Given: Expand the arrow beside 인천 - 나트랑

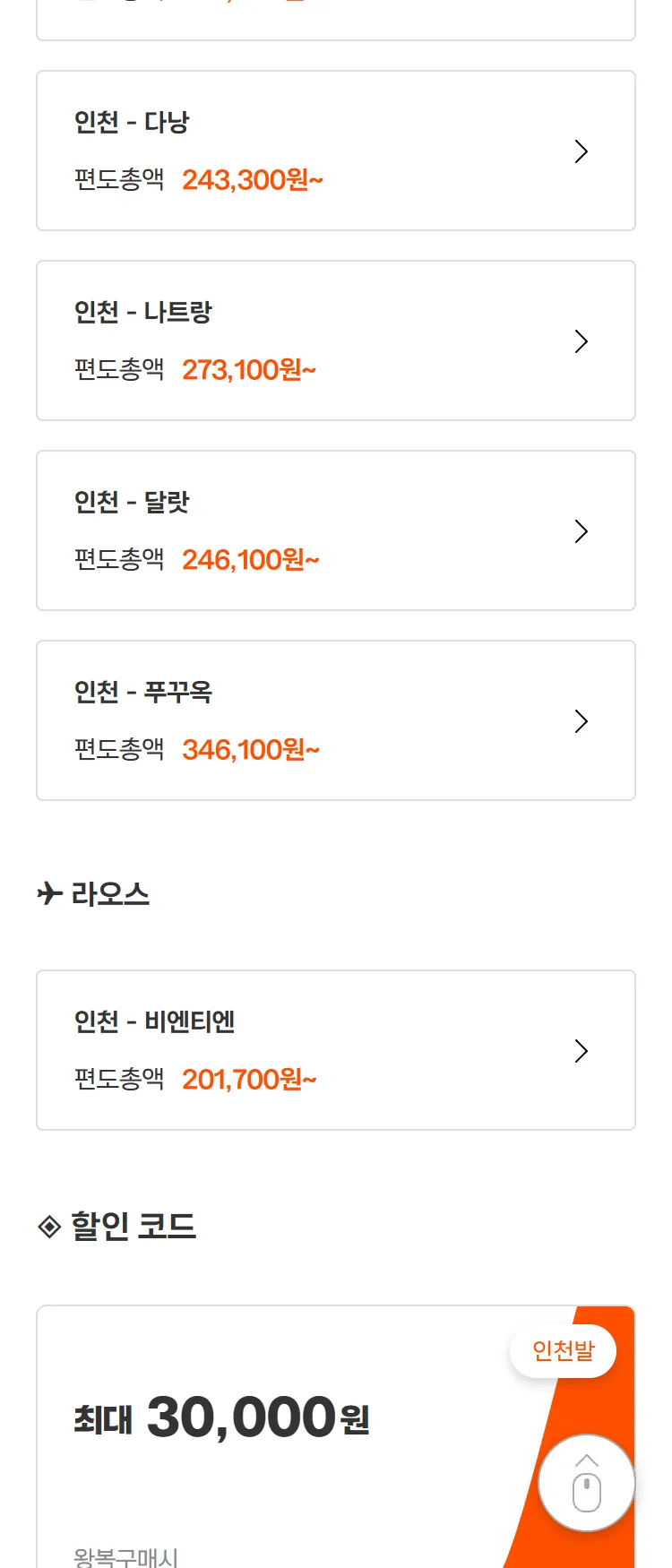Looking at the screenshot, I should point(581,341).
